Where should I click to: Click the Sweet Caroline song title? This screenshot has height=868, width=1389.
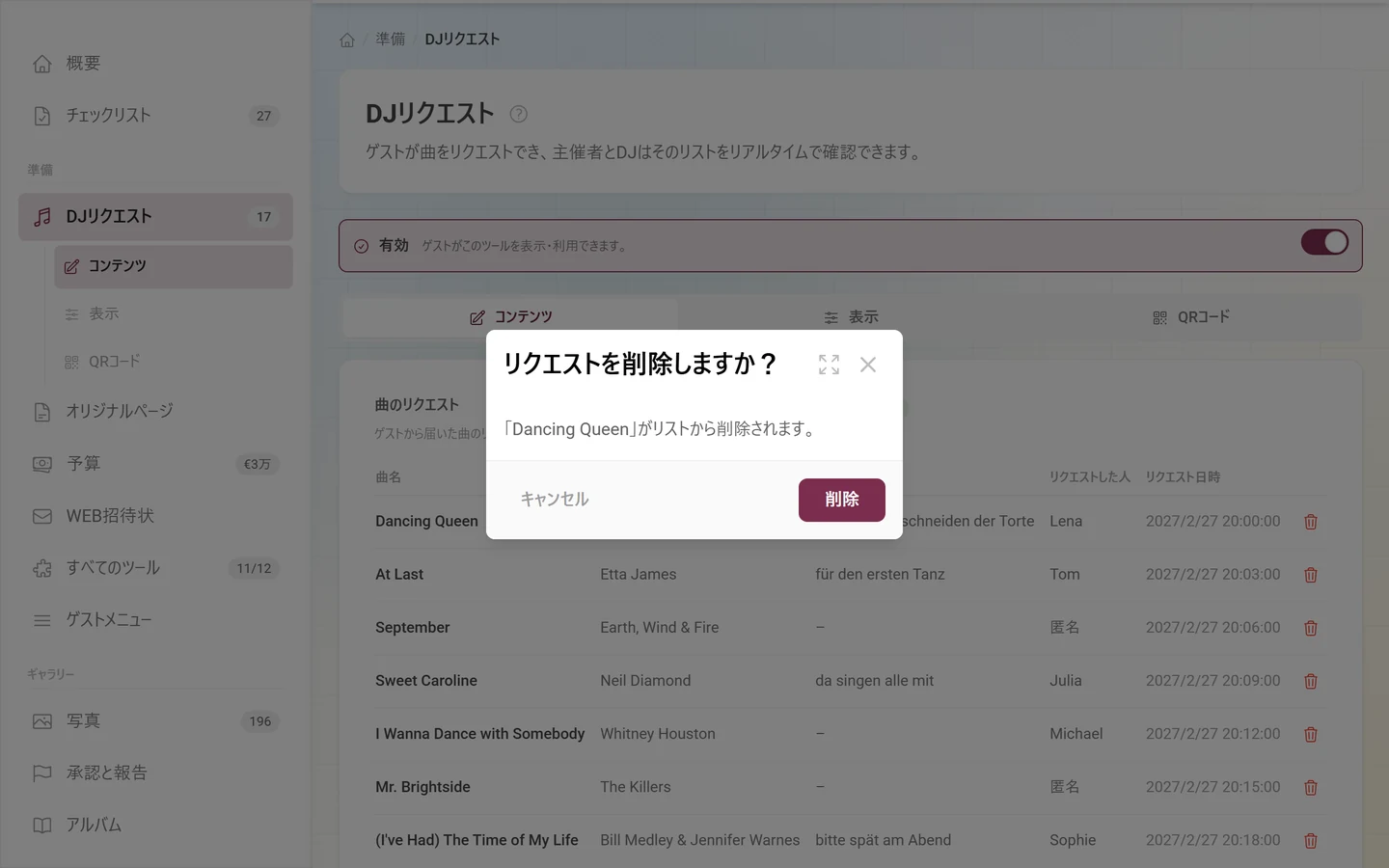(426, 681)
